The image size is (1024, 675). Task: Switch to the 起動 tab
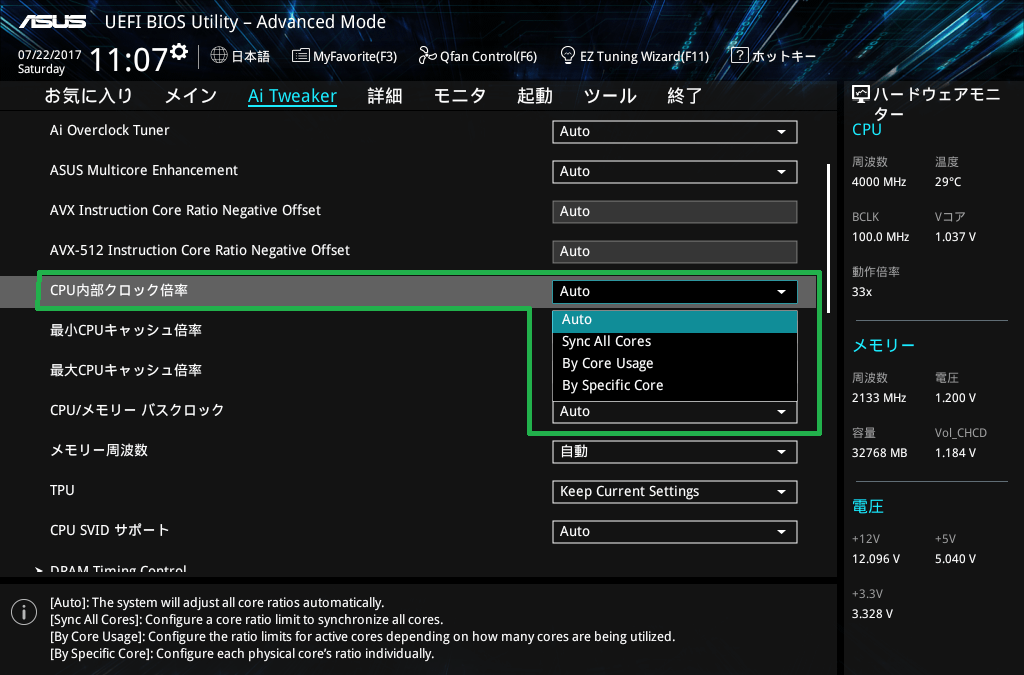point(535,96)
